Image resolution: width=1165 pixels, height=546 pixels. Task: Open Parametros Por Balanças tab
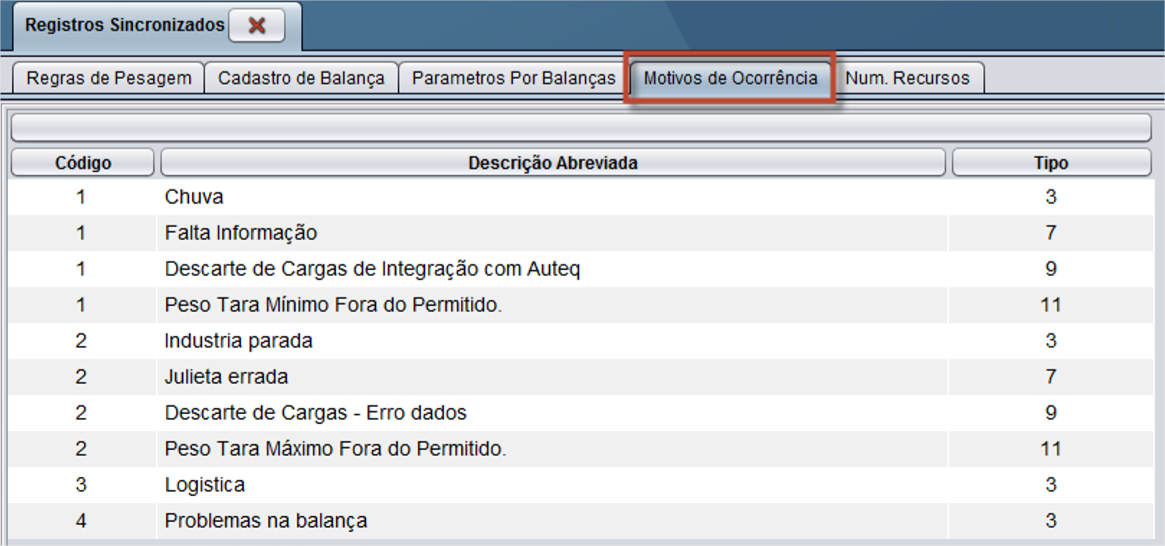[x=514, y=78]
